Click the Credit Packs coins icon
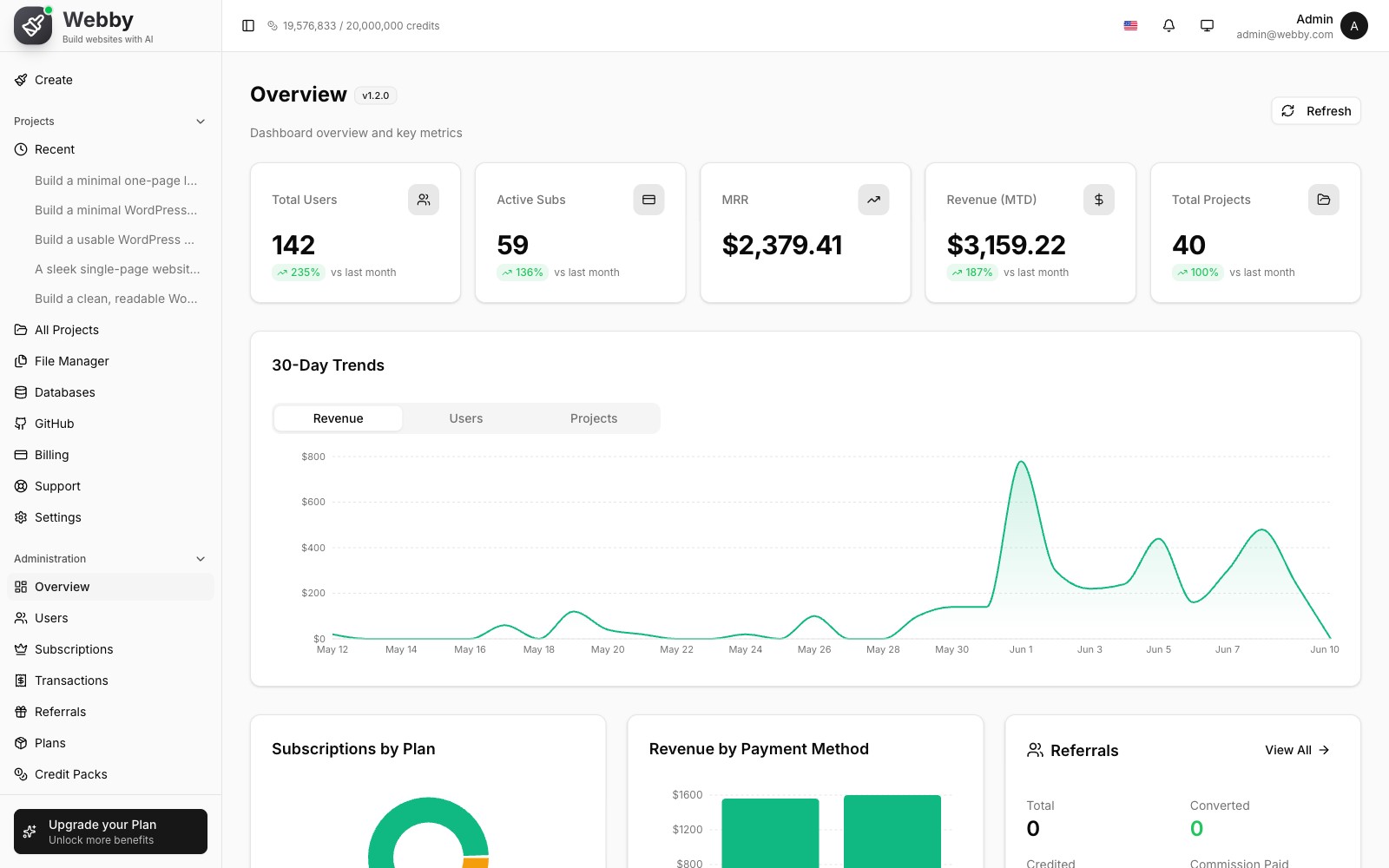Viewport: 1389px width, 868px height. tap(21, 774)
